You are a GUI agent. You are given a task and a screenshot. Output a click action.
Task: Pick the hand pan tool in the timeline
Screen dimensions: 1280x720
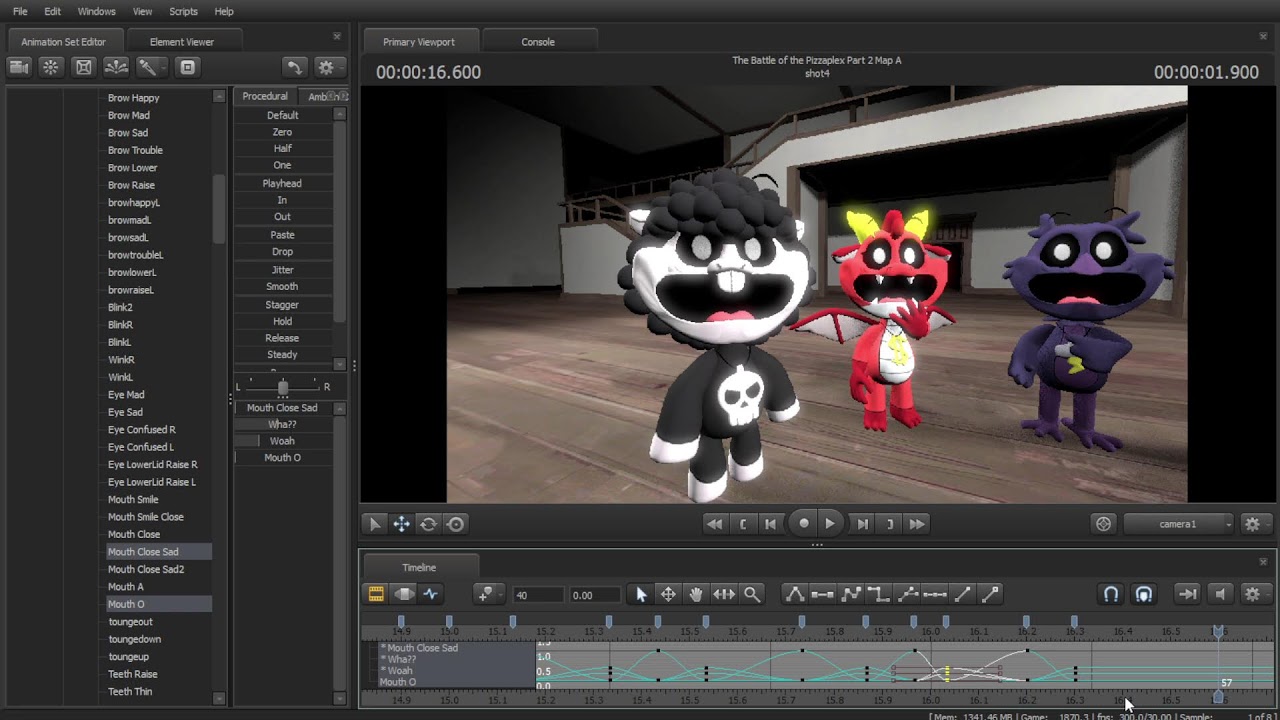pyautogui.click(x=696, y=594)
